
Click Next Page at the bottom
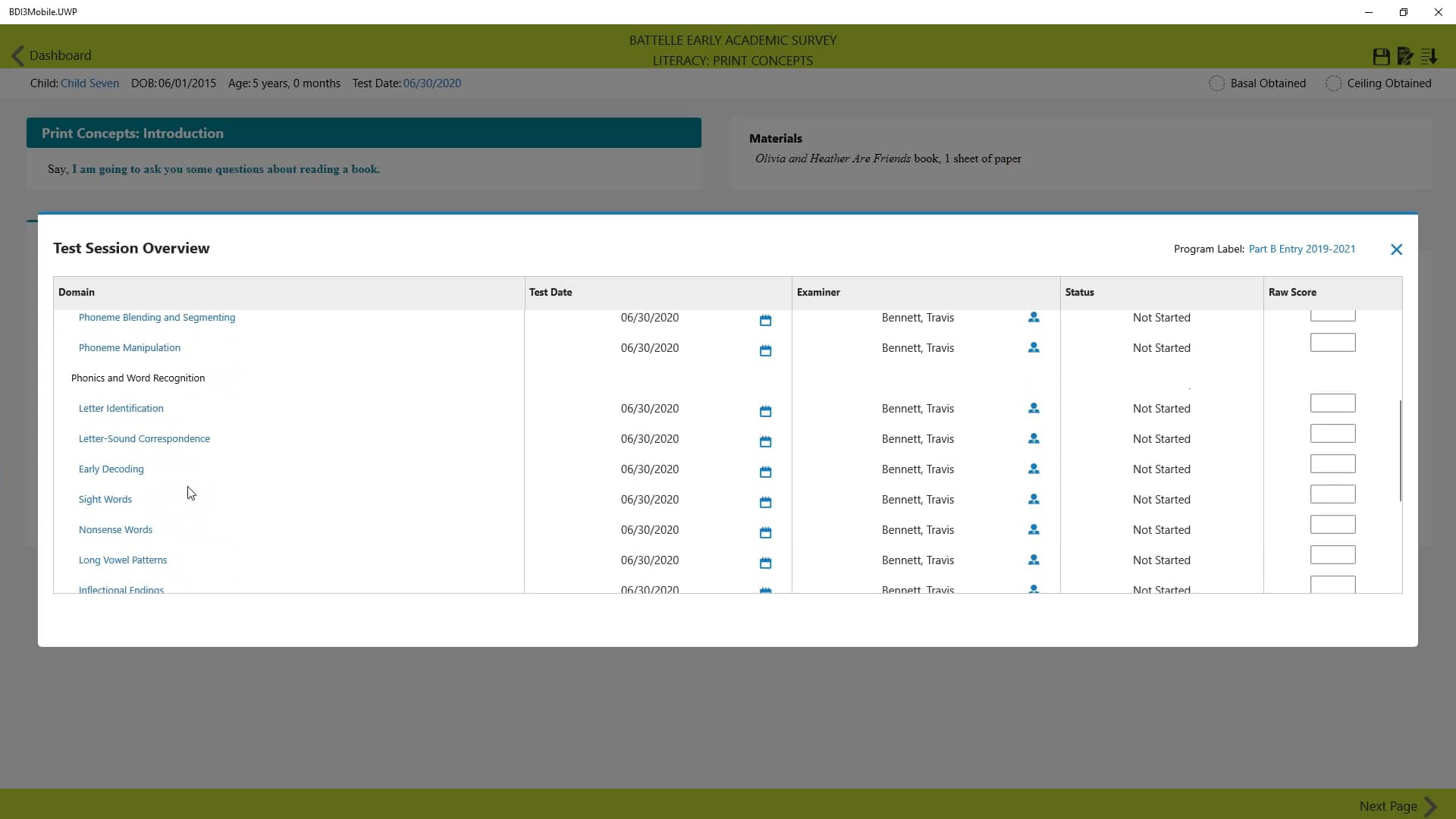(x=1388, y=806)
